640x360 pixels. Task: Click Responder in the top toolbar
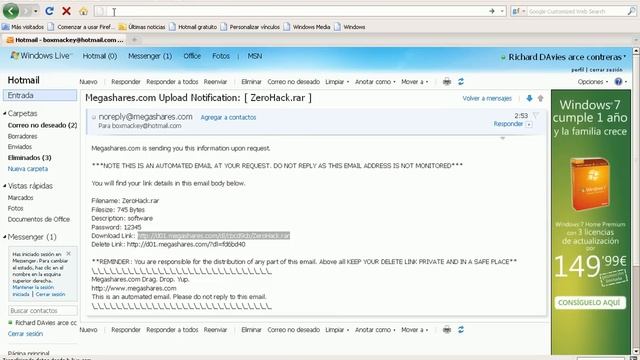click(x=126, y=82)
